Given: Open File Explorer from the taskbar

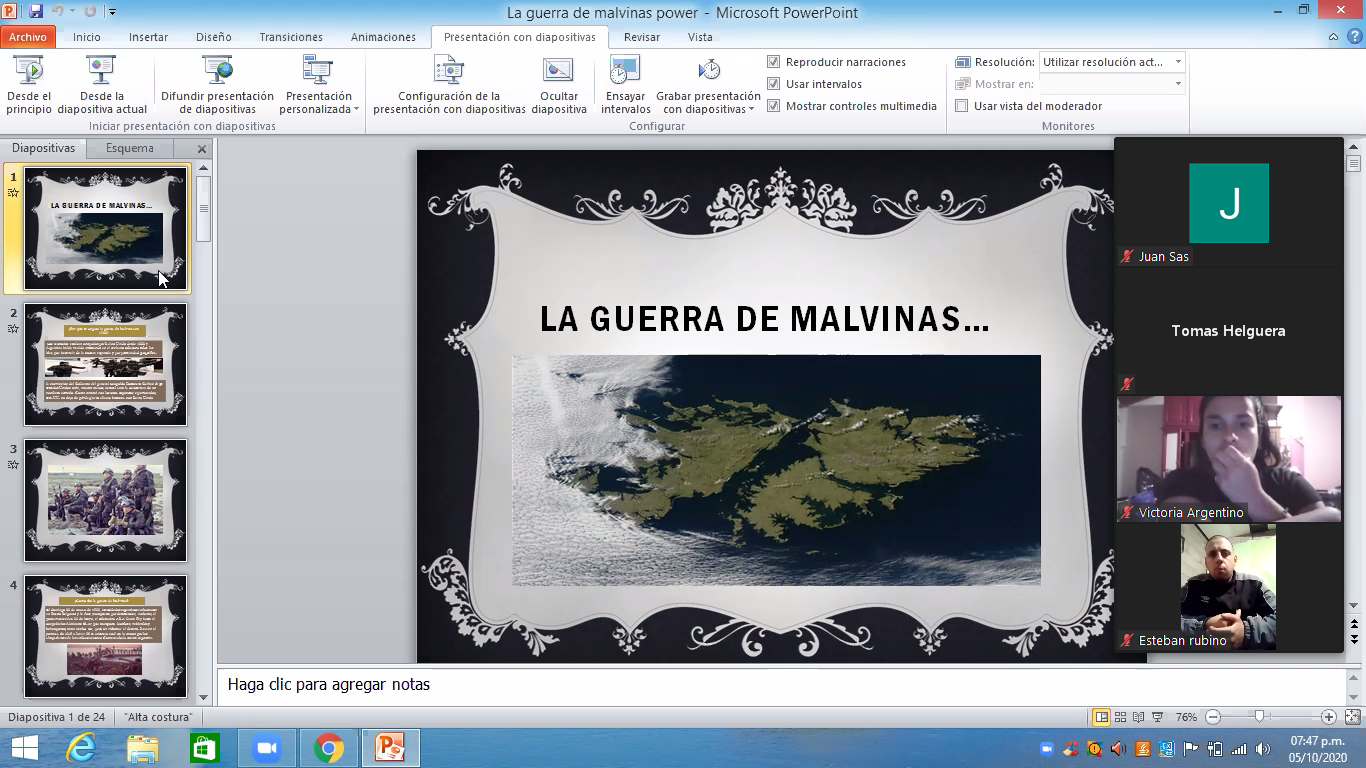Looking at the screenshot, I should click(x=143, y=748).
